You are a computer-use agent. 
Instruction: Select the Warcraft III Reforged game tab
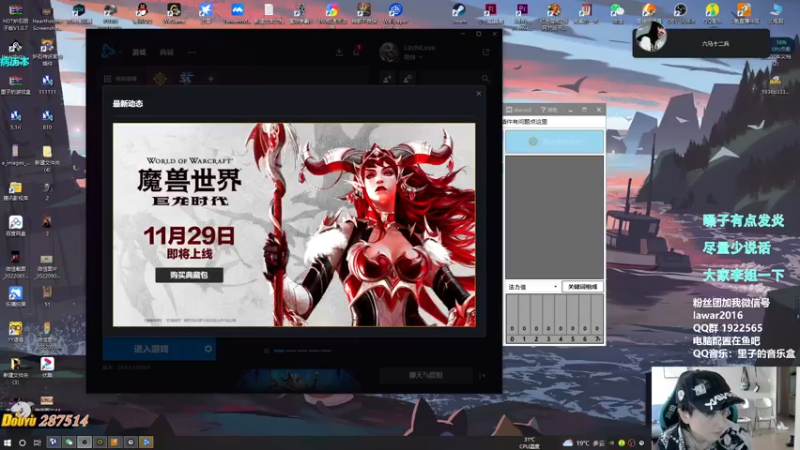pos(186,78)
